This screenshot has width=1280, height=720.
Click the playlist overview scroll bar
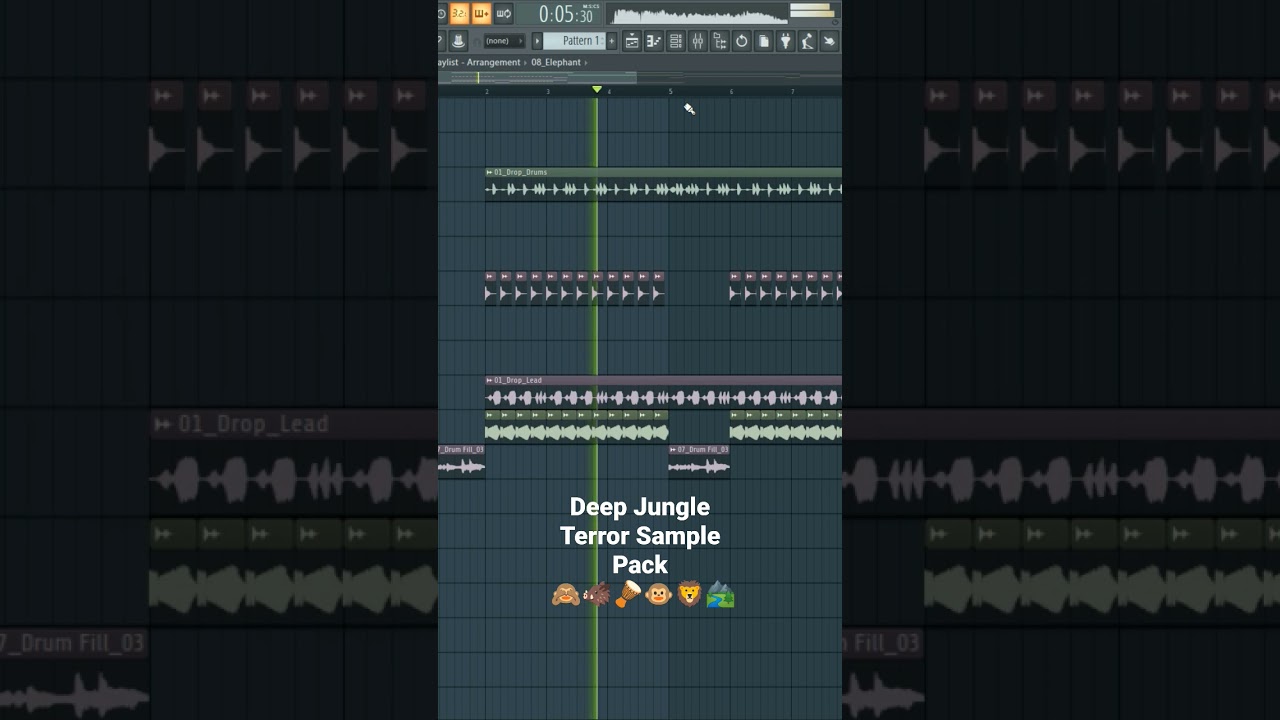(640, 77)
